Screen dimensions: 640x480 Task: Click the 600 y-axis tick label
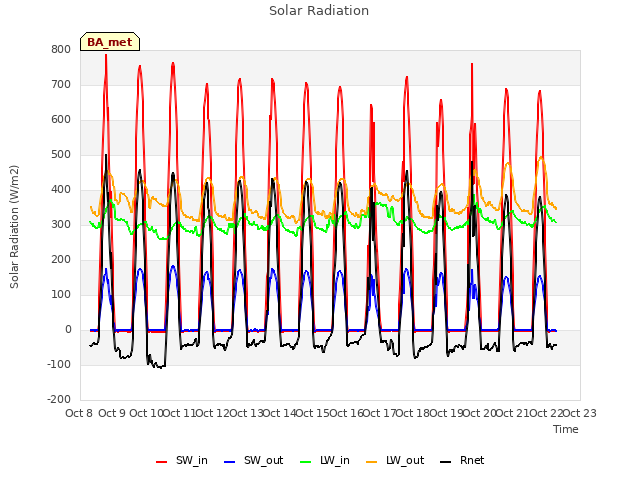[61, 120]
